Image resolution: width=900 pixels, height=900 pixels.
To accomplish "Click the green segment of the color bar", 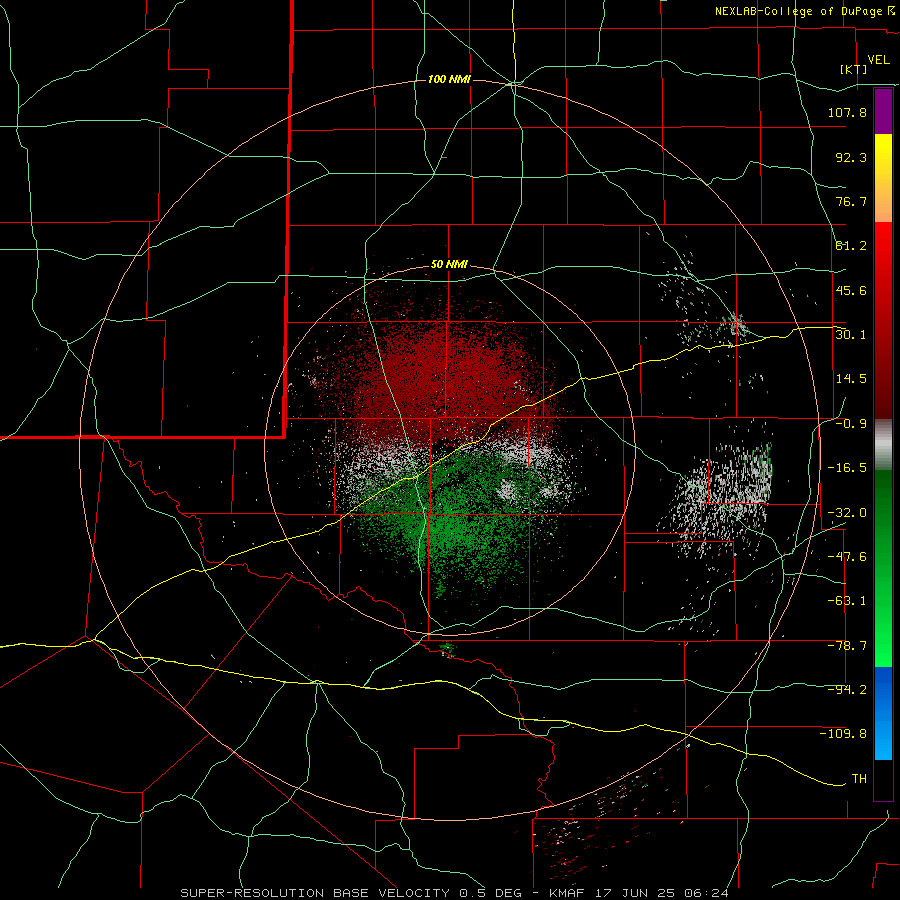I will (883, 568).
